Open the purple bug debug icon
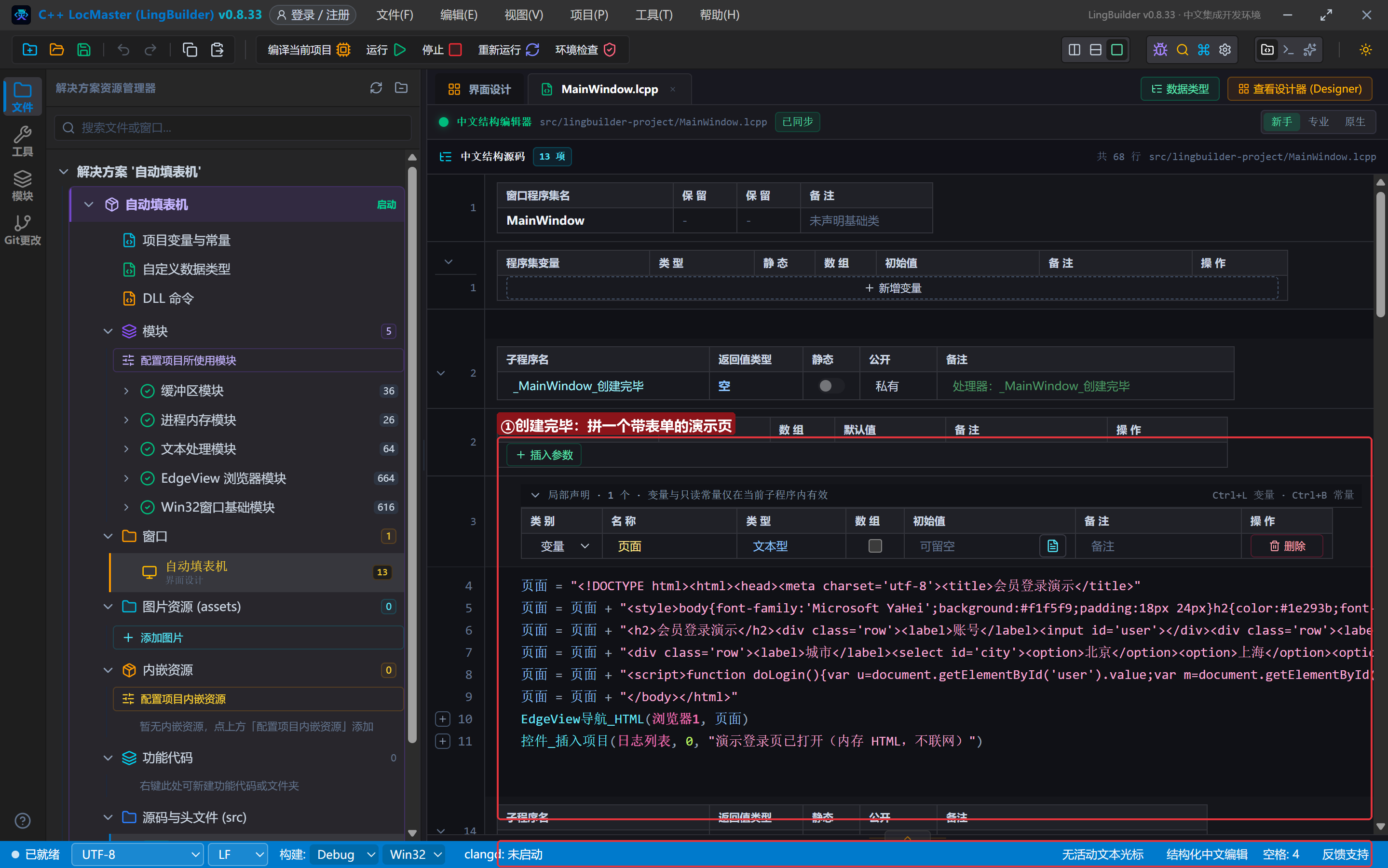Image resolution: width=1388 pixels, height=868 pixels. (1160, 50)
